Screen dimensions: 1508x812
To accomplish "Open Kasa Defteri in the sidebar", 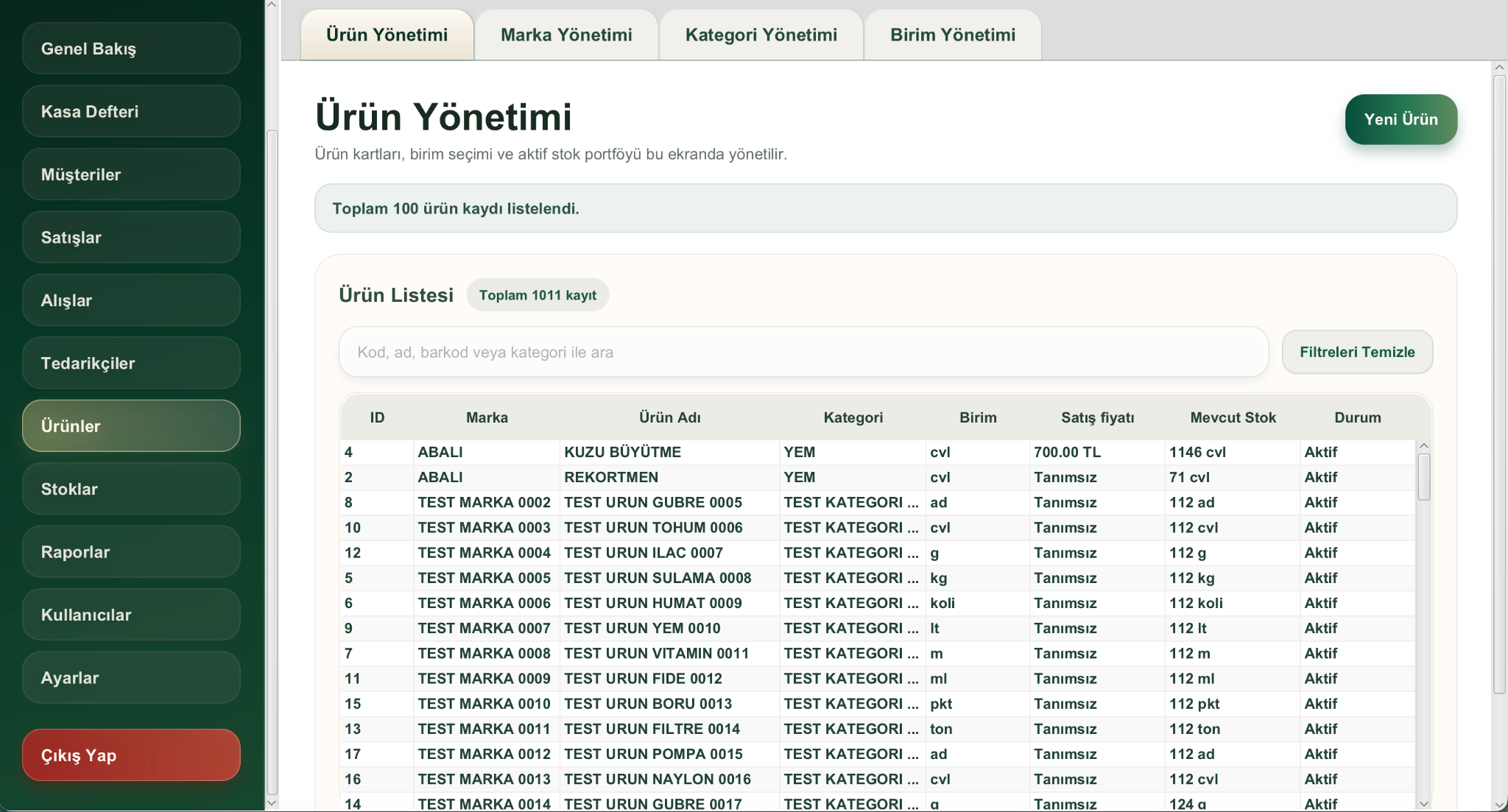I will (x=131, y=111).
